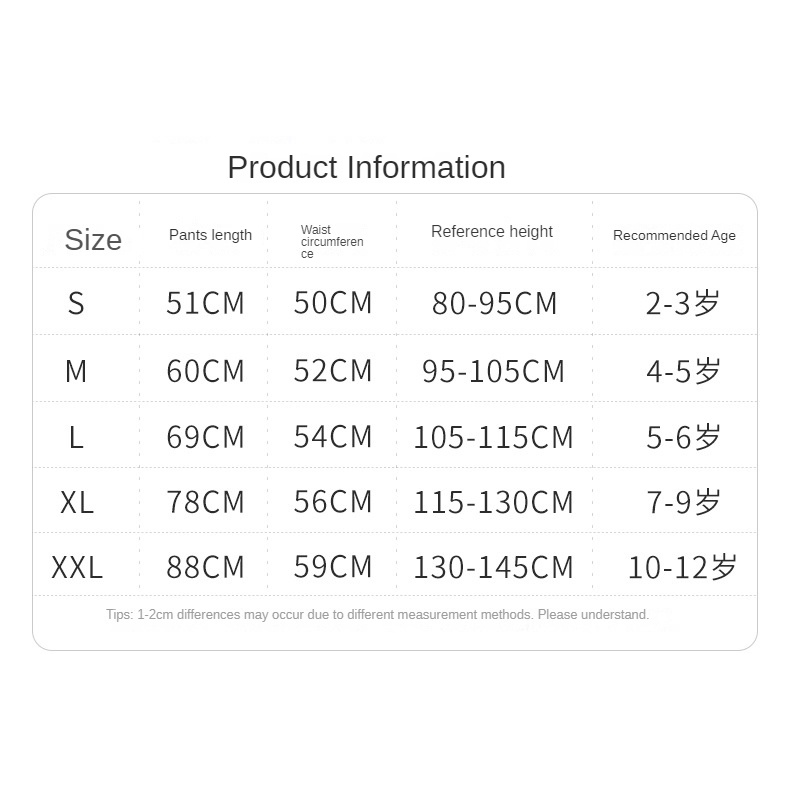
Task: Click the Pants length column header
Action: coord(210,235)
